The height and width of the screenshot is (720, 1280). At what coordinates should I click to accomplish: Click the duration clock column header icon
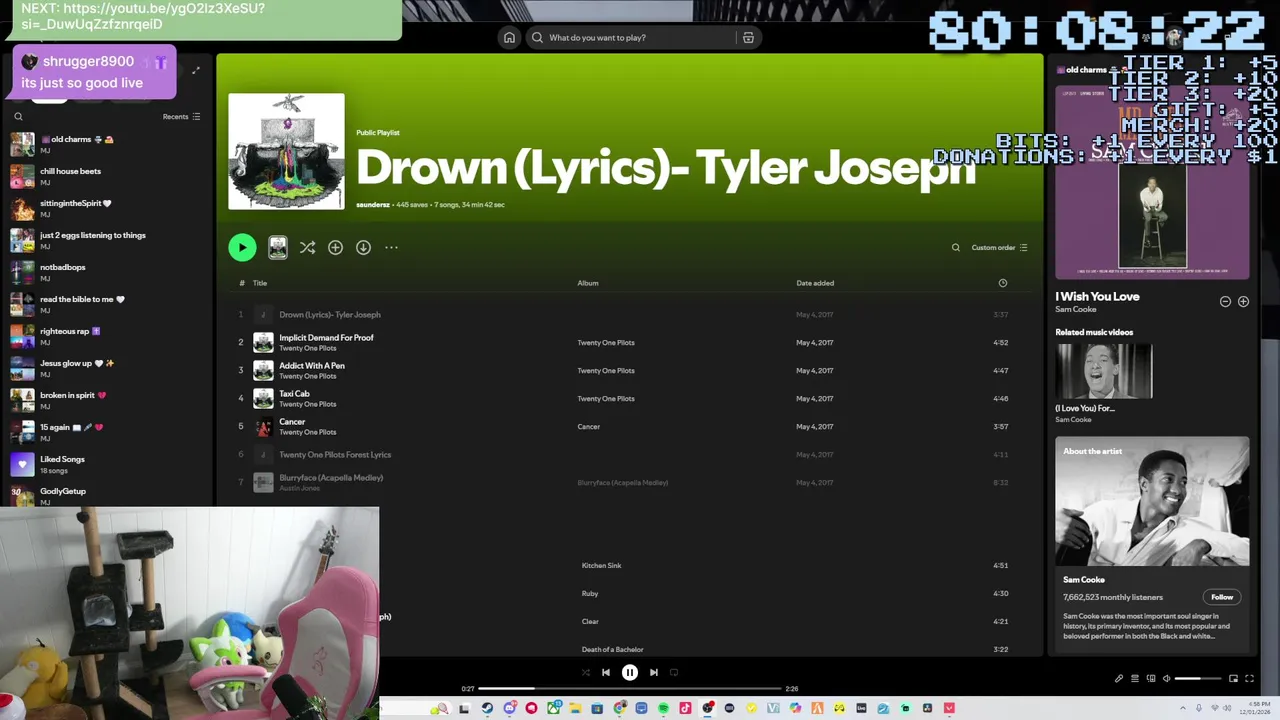(1003, 283)
